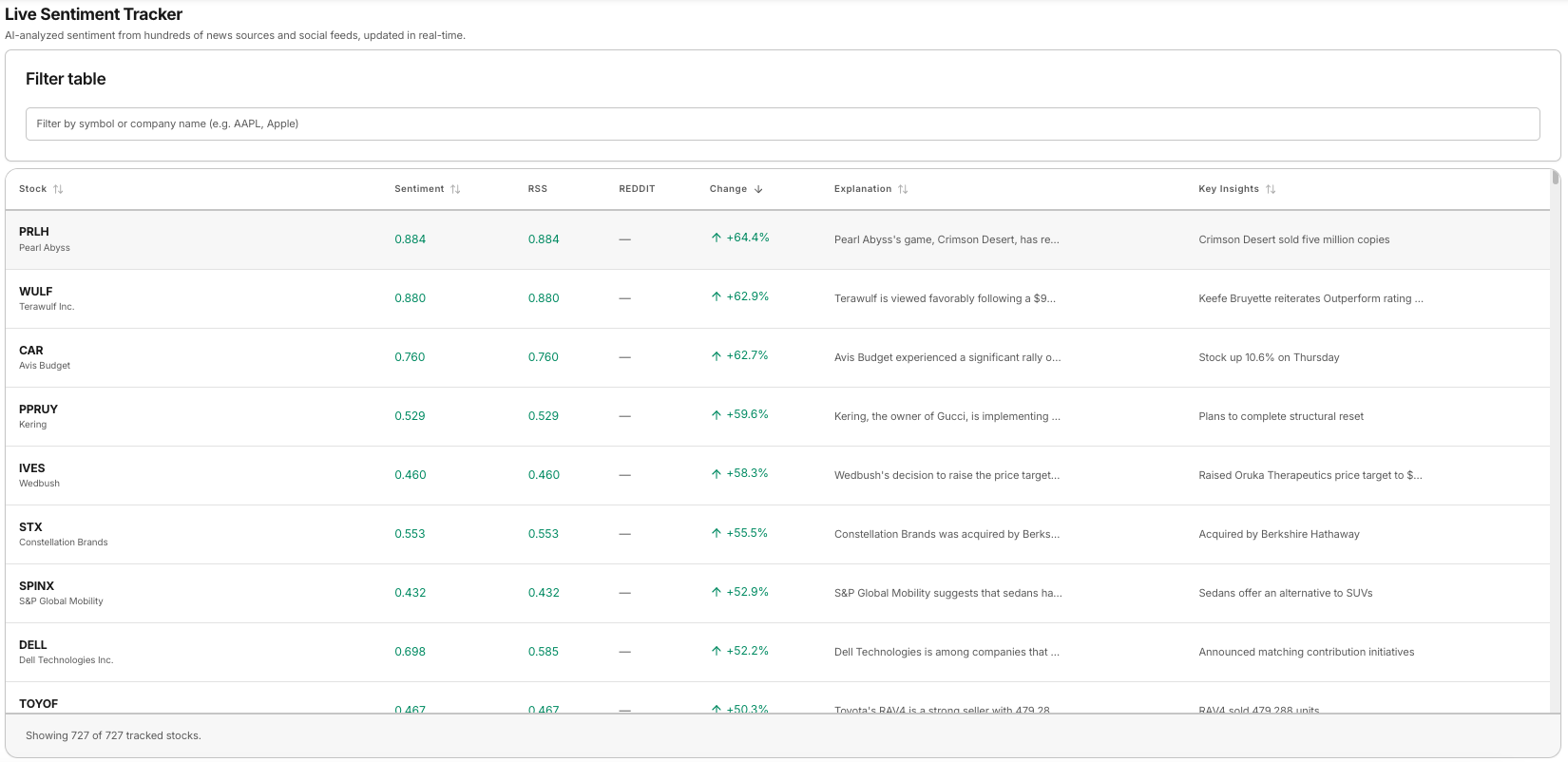Click the +64.4% change value

[748, 238]
